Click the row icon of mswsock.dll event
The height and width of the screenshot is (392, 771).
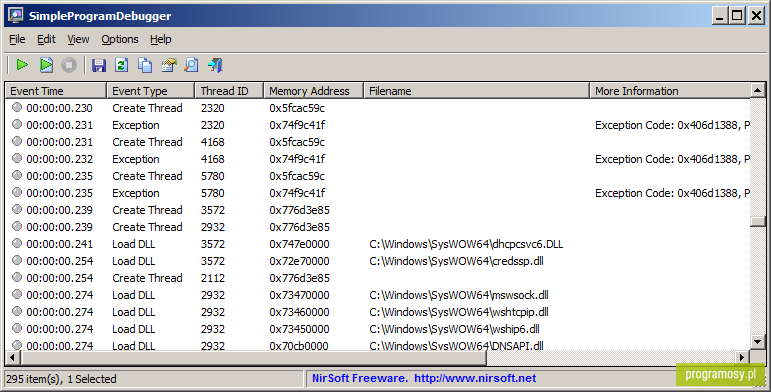(17, 294)
